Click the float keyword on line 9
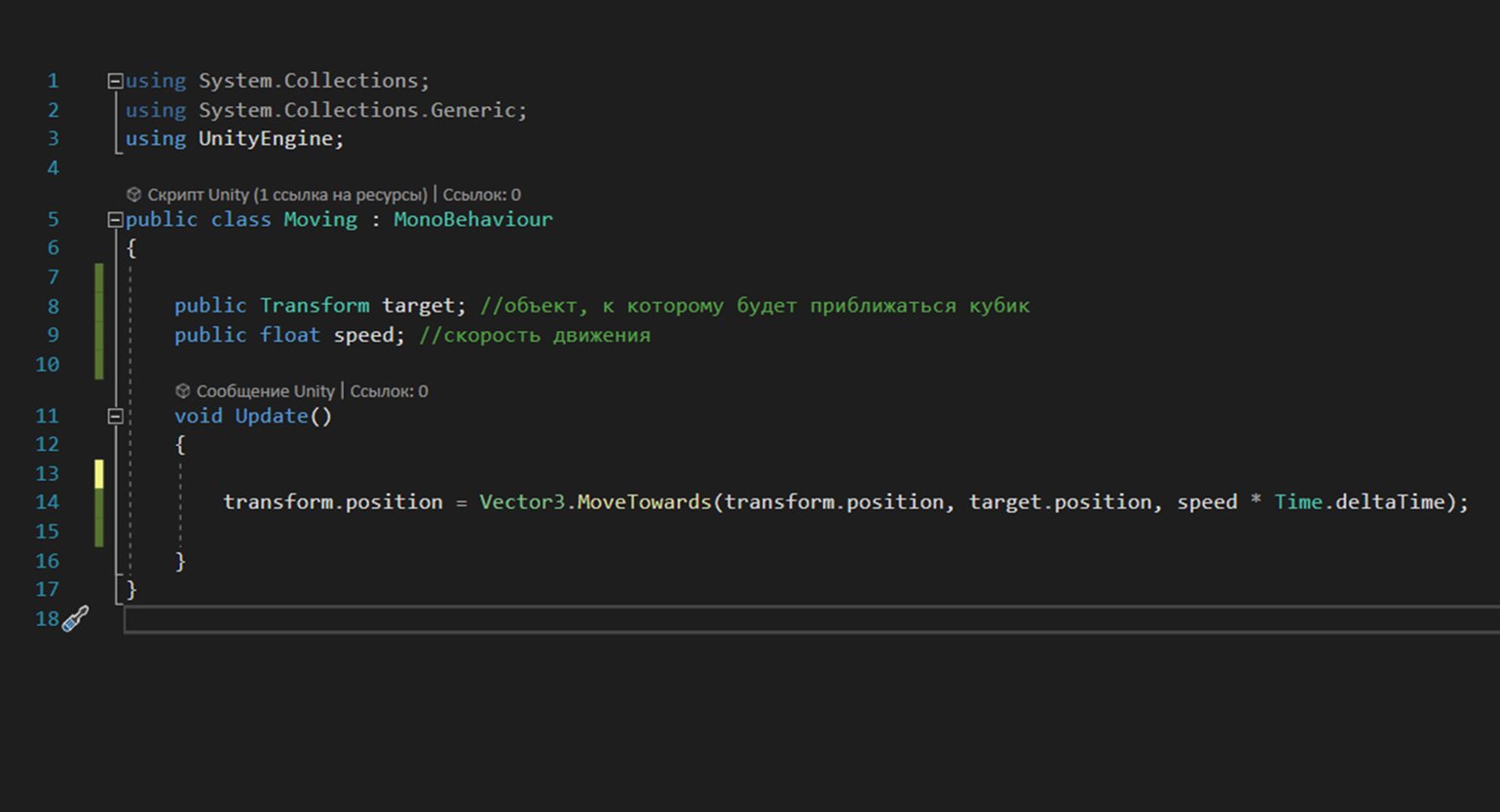 click(289, 336)
